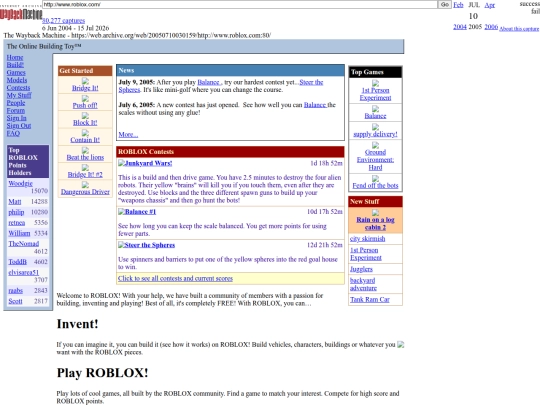Open the backyard adventure link
The image size is (540, 405).
(x=363, y=284)
